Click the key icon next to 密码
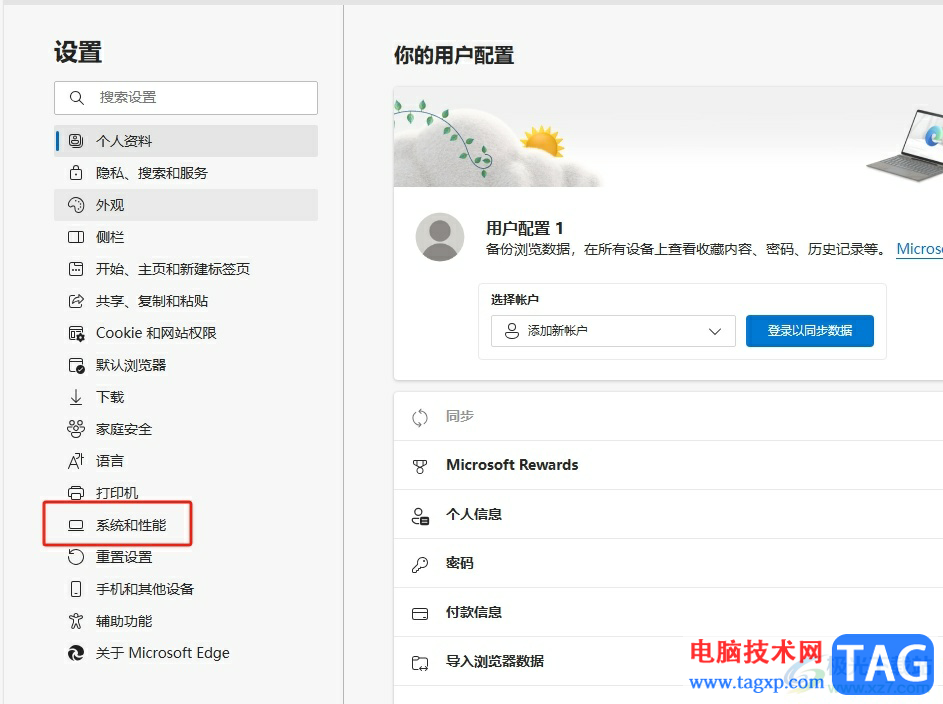 click(420, 563)
